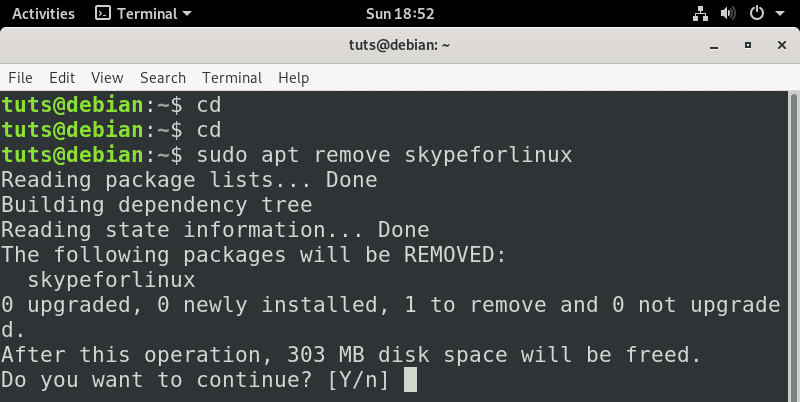
Task: Expand the system menu arrow
Action: click(778, 14)
